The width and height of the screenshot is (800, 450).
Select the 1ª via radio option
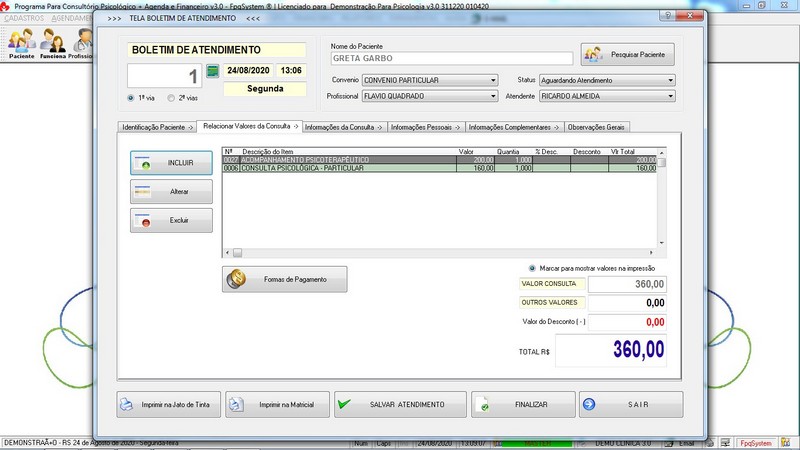[x=132, y=98]
